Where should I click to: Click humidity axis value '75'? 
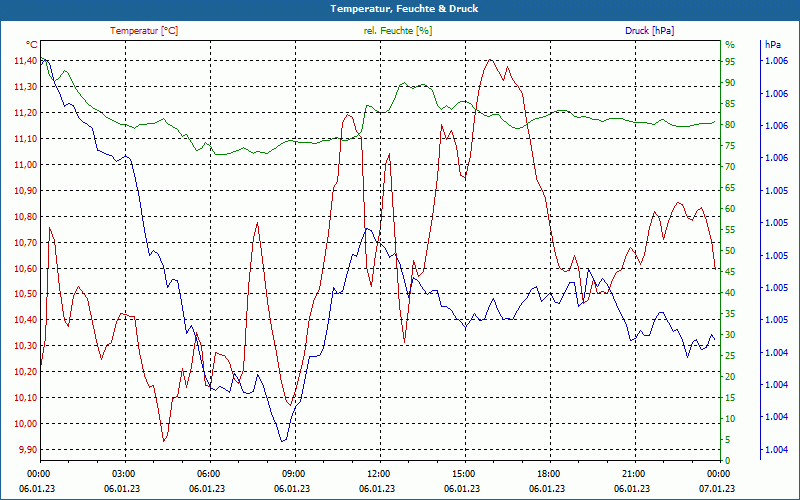click(x=730, y=146)
